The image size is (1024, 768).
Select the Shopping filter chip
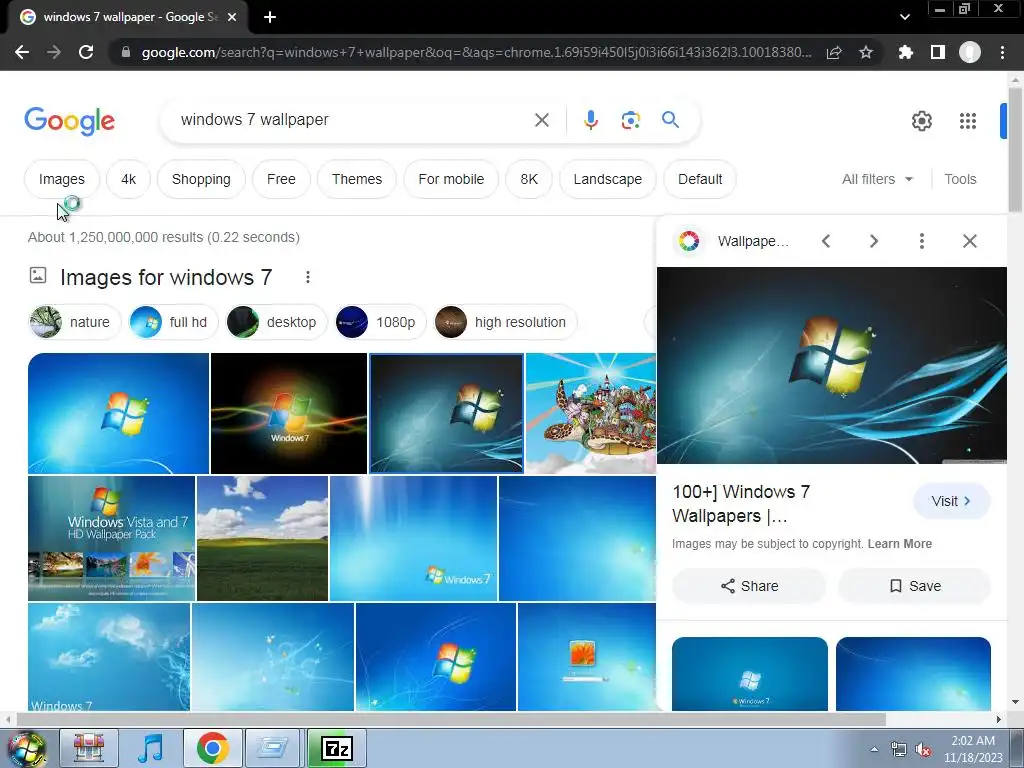201,179
